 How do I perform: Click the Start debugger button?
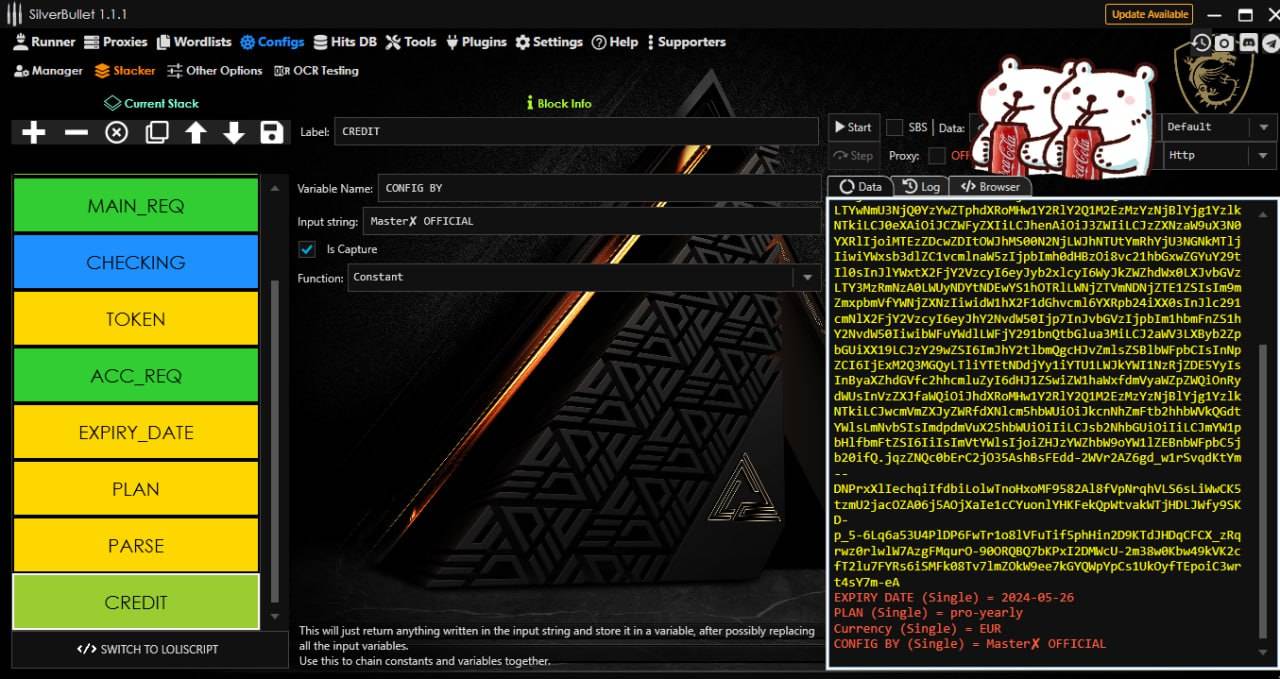click(853, 127)
